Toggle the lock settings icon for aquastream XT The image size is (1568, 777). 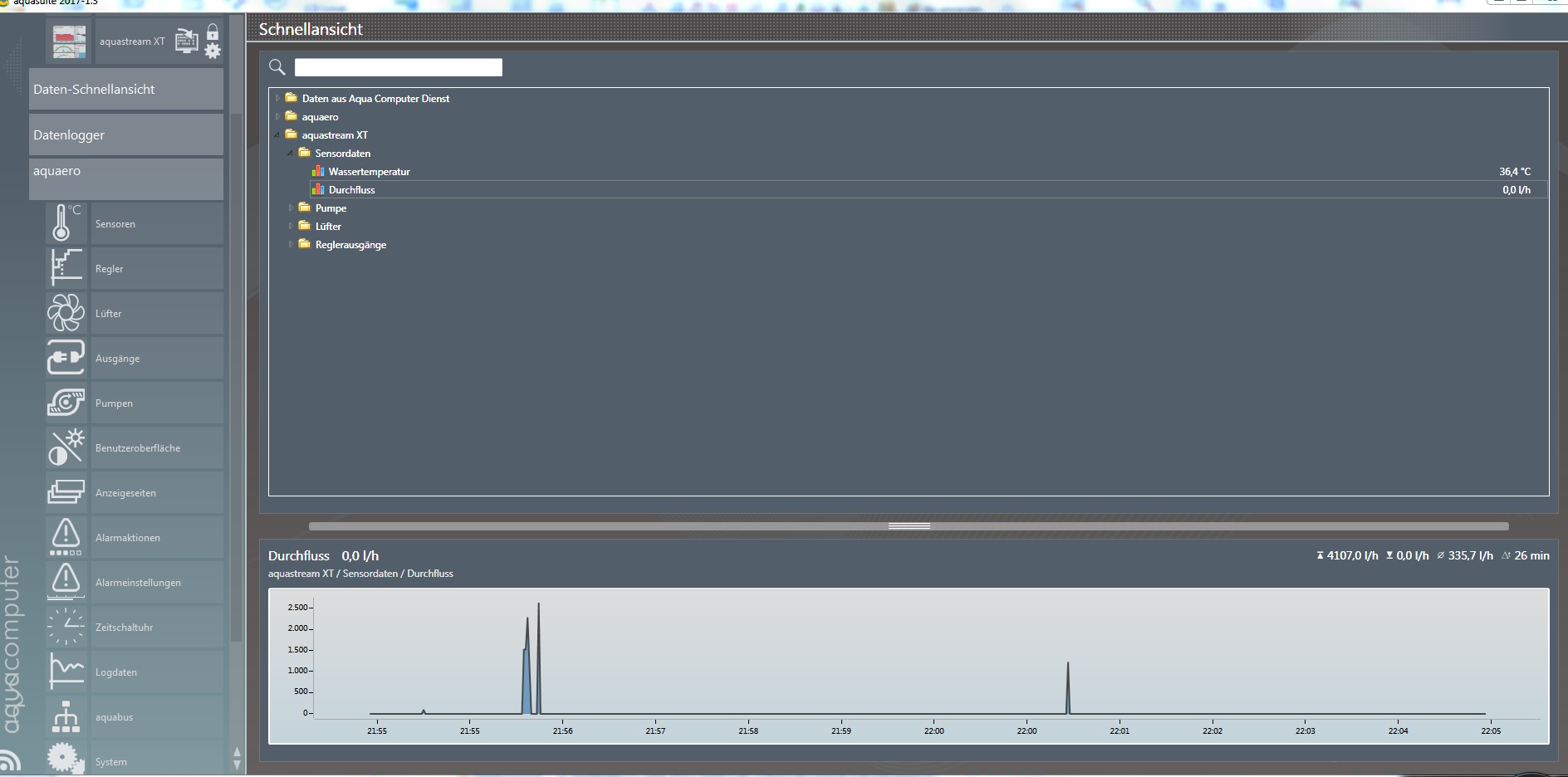click(x=213, y=42)
